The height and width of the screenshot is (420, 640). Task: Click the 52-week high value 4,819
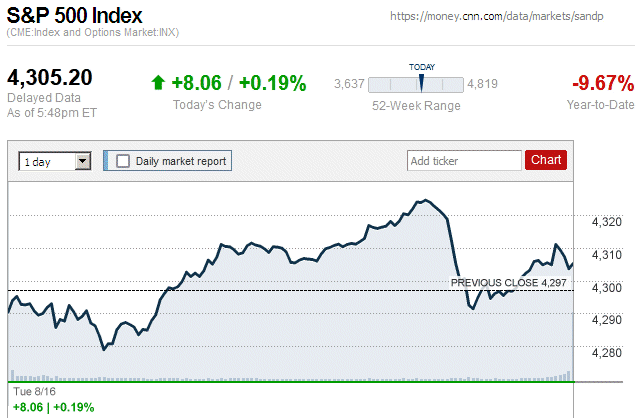tap(483, 84)
